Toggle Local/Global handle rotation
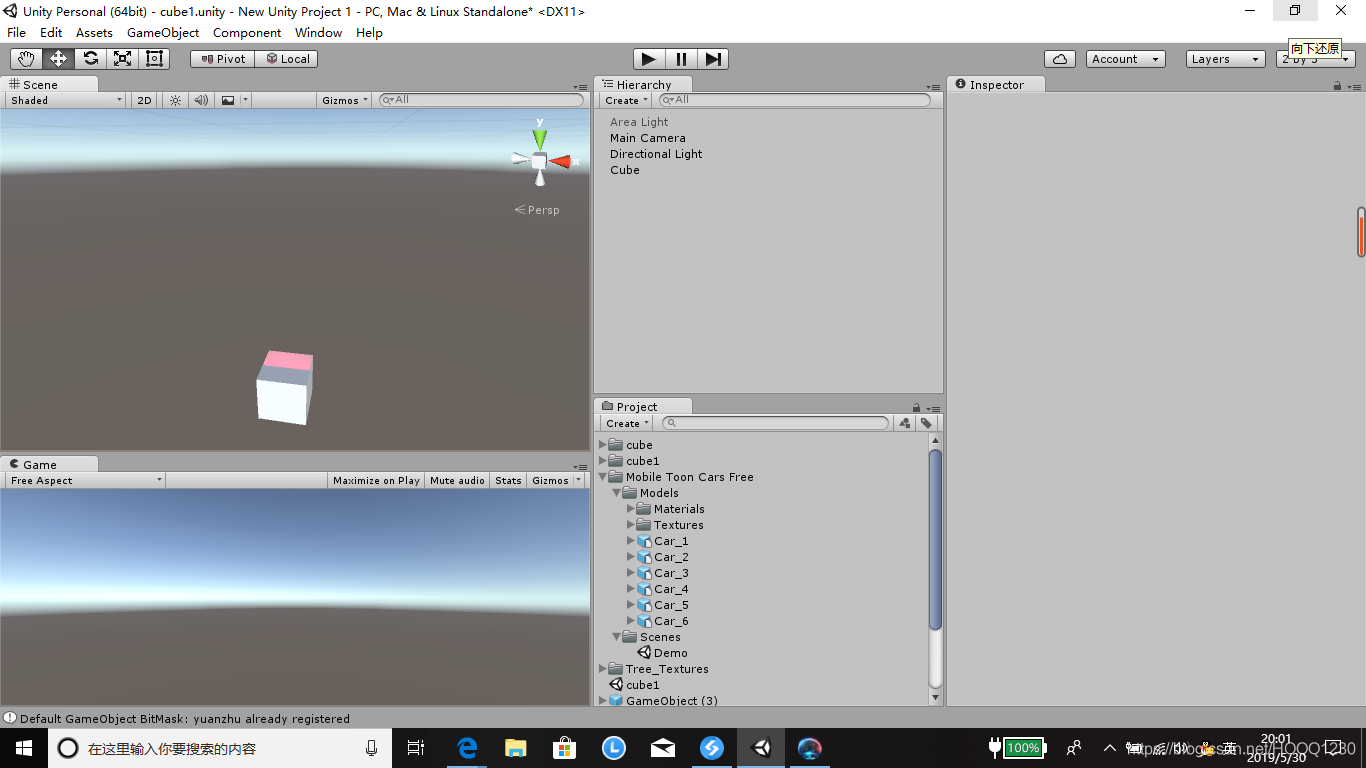 pos(287,59)
